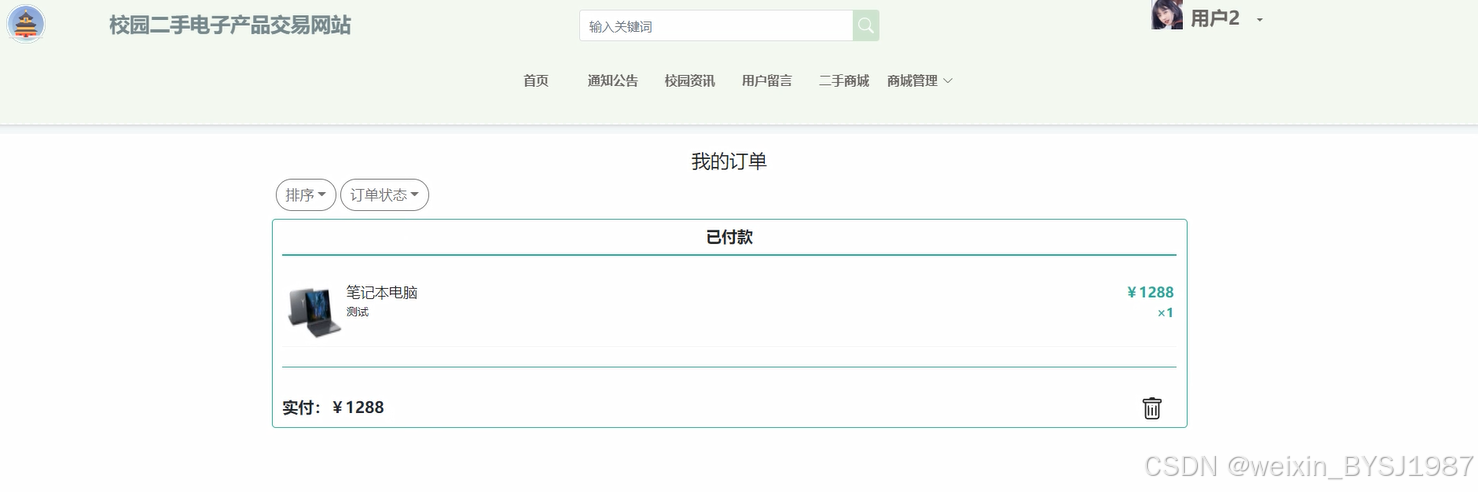Image resolution: width=1478 pixels, height=492 pixels.
Task: Open the 排序 dropdown
Action: [x=306, y=195]
